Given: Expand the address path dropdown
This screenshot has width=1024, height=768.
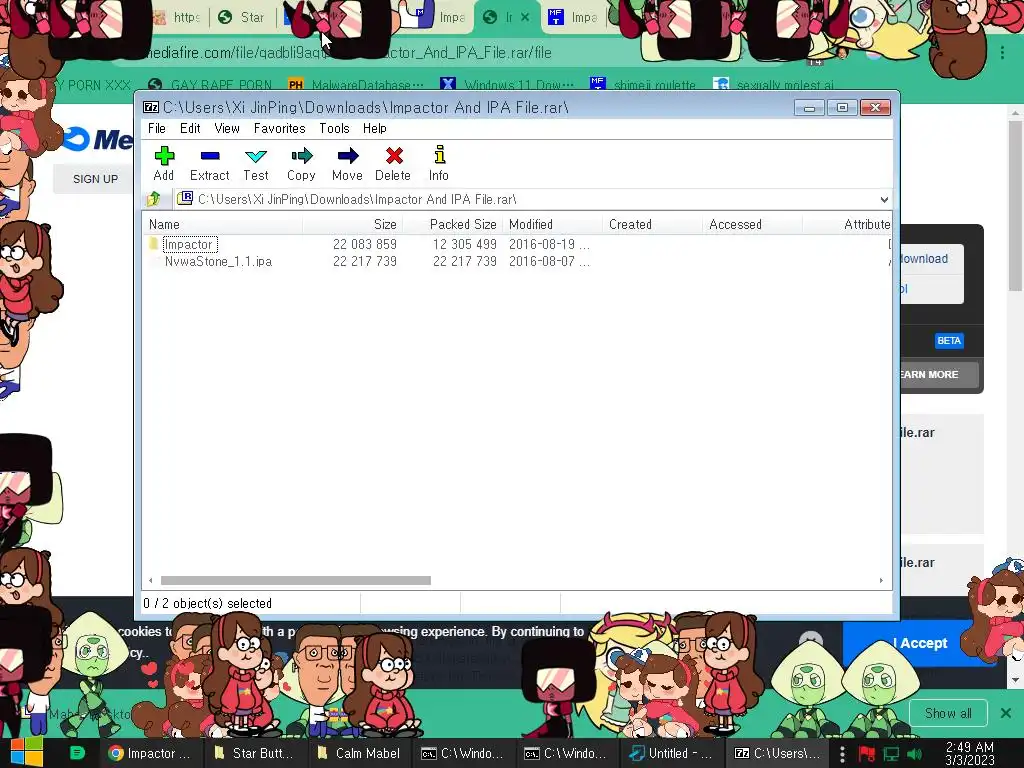Looking at the screenshot, I should (884, 199).
